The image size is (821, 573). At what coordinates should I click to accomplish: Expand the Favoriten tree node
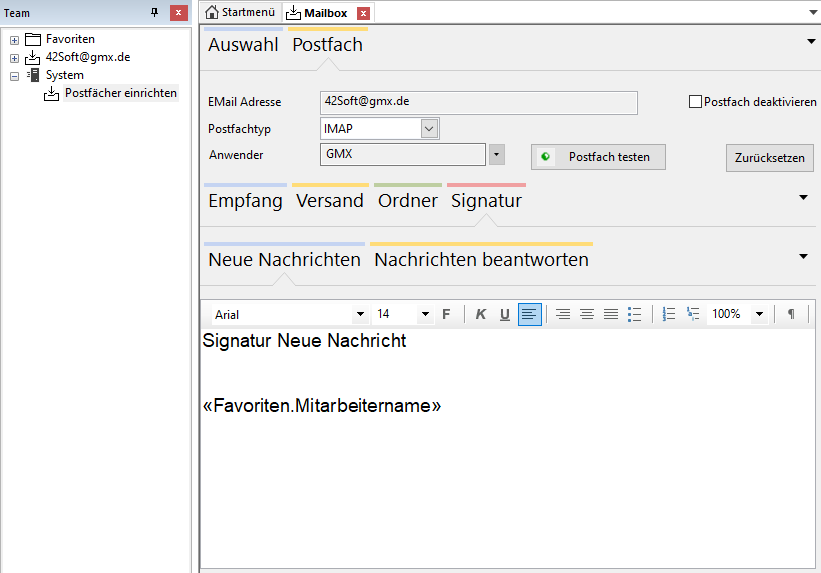tap(15, 40)
